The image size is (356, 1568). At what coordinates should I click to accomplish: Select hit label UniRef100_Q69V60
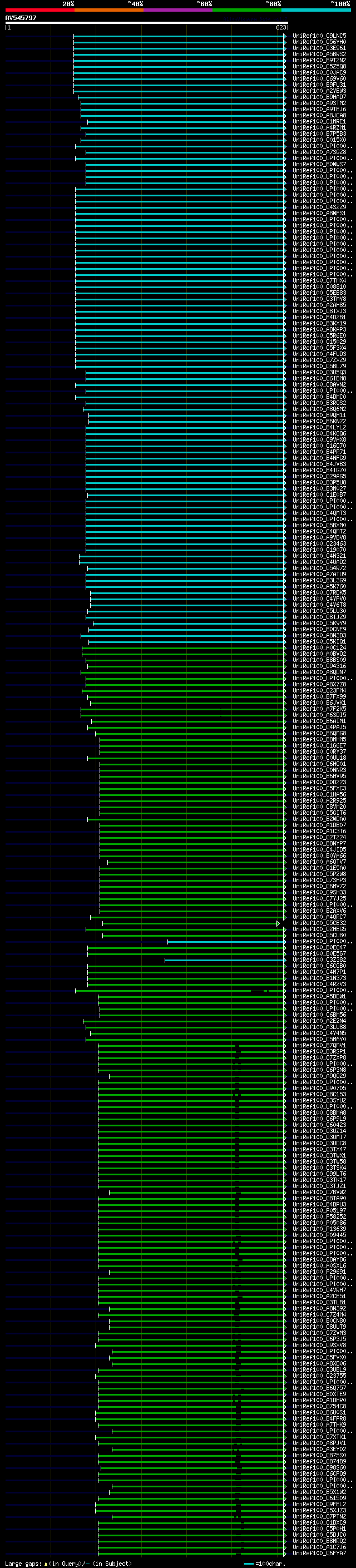pyautogui.click(x=319, y=78)
